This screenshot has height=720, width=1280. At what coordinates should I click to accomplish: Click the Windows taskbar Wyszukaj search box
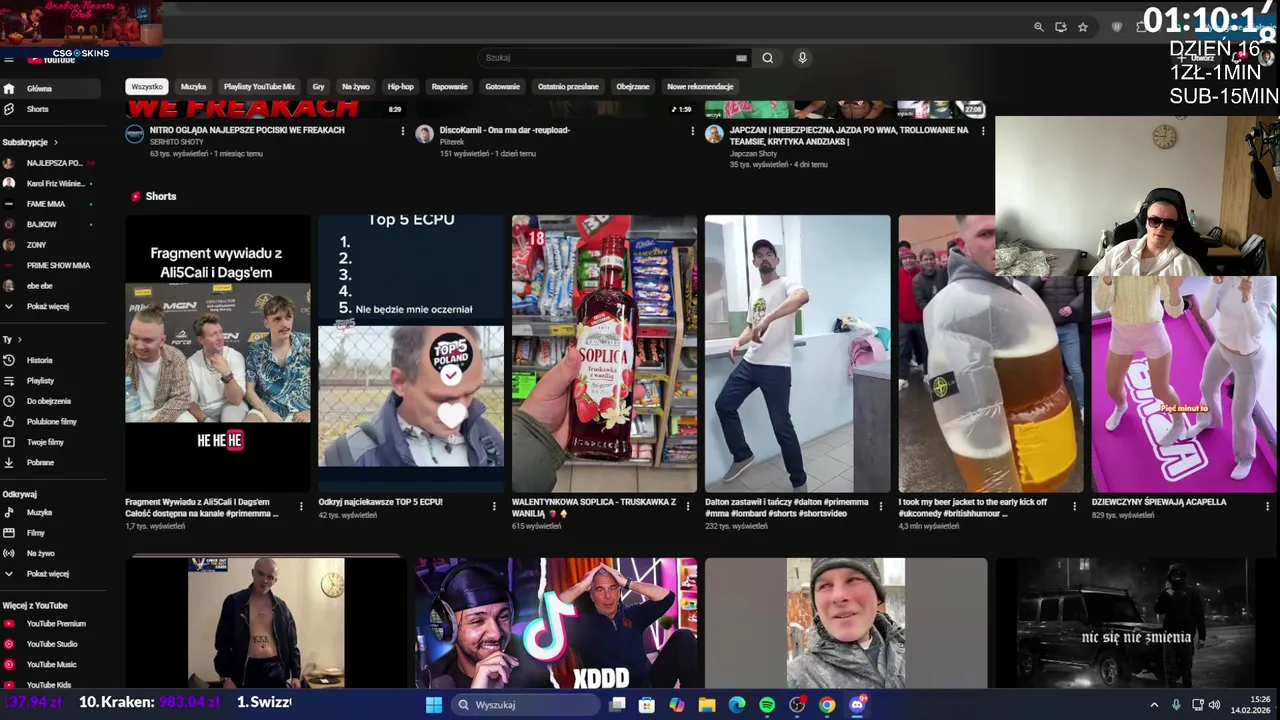click(x=525, y=705)
